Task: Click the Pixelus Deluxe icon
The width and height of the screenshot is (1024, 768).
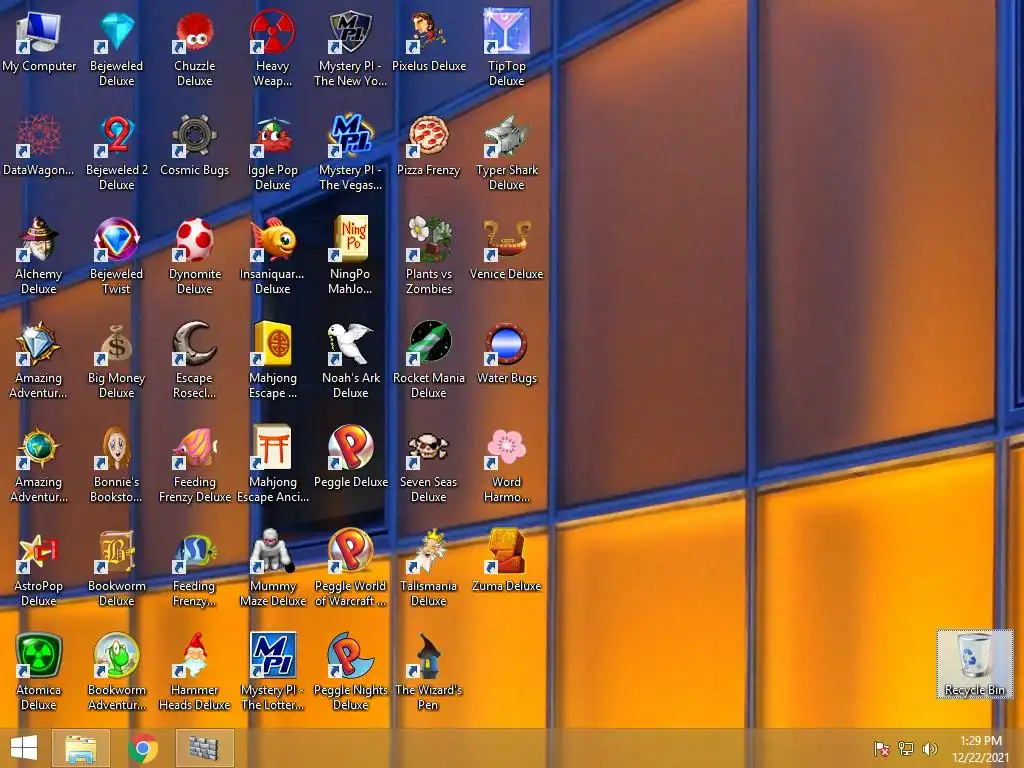Action: click(x=428, y=41)
